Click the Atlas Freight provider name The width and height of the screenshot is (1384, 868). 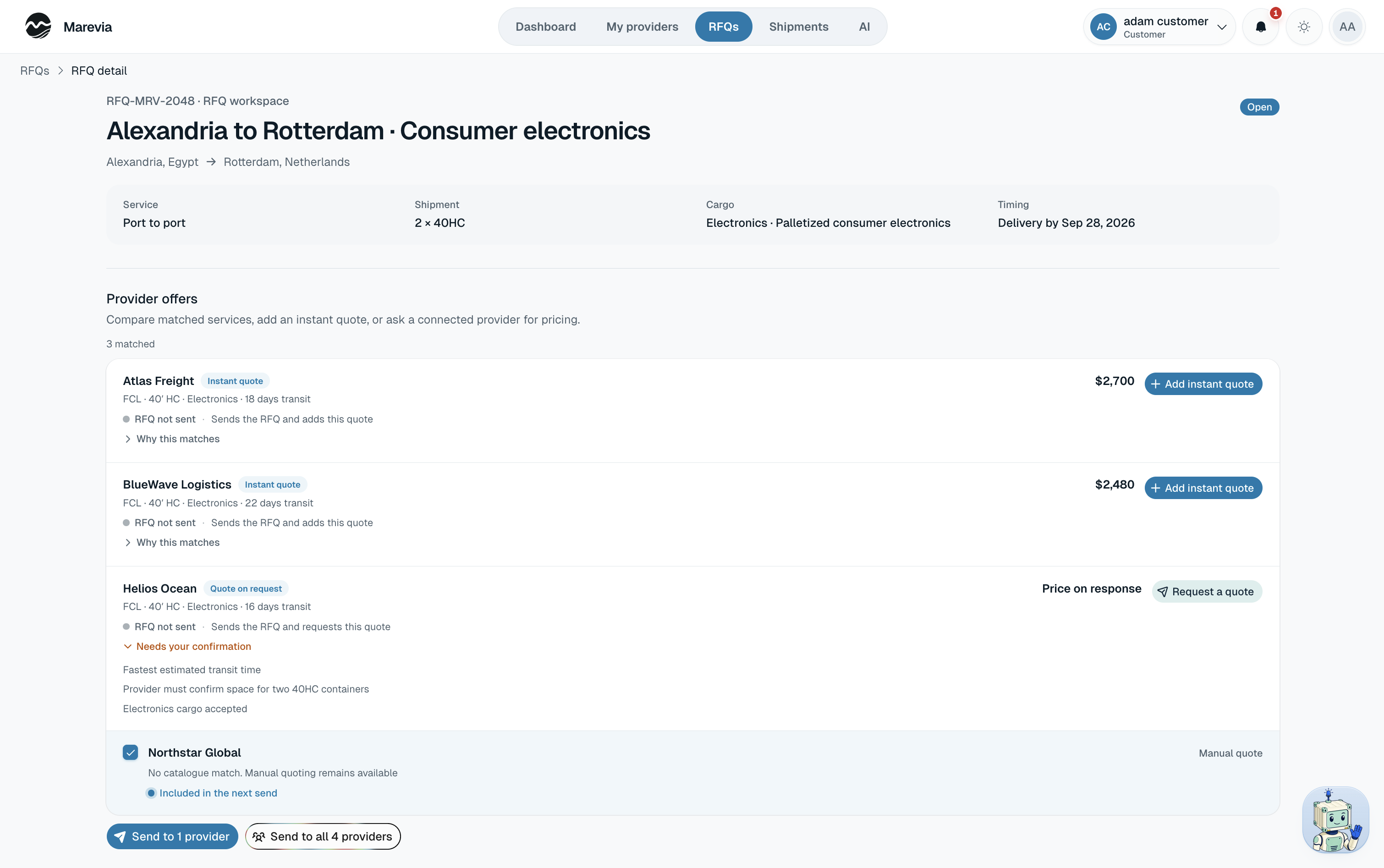159,381
